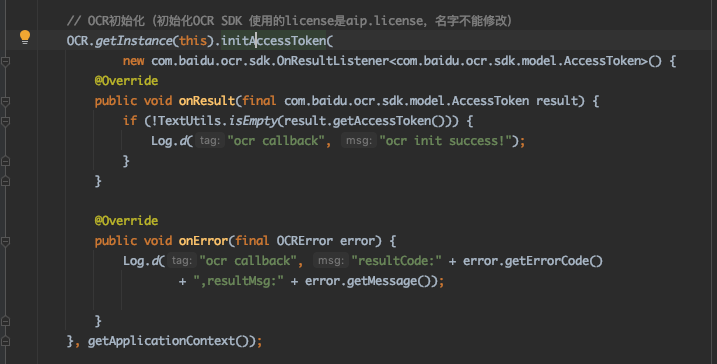Click the msg: parameter hint before "resultCode:"
The width and height of the screenshot is (717, 364).
pyautogui.click(x=331, y=261)
